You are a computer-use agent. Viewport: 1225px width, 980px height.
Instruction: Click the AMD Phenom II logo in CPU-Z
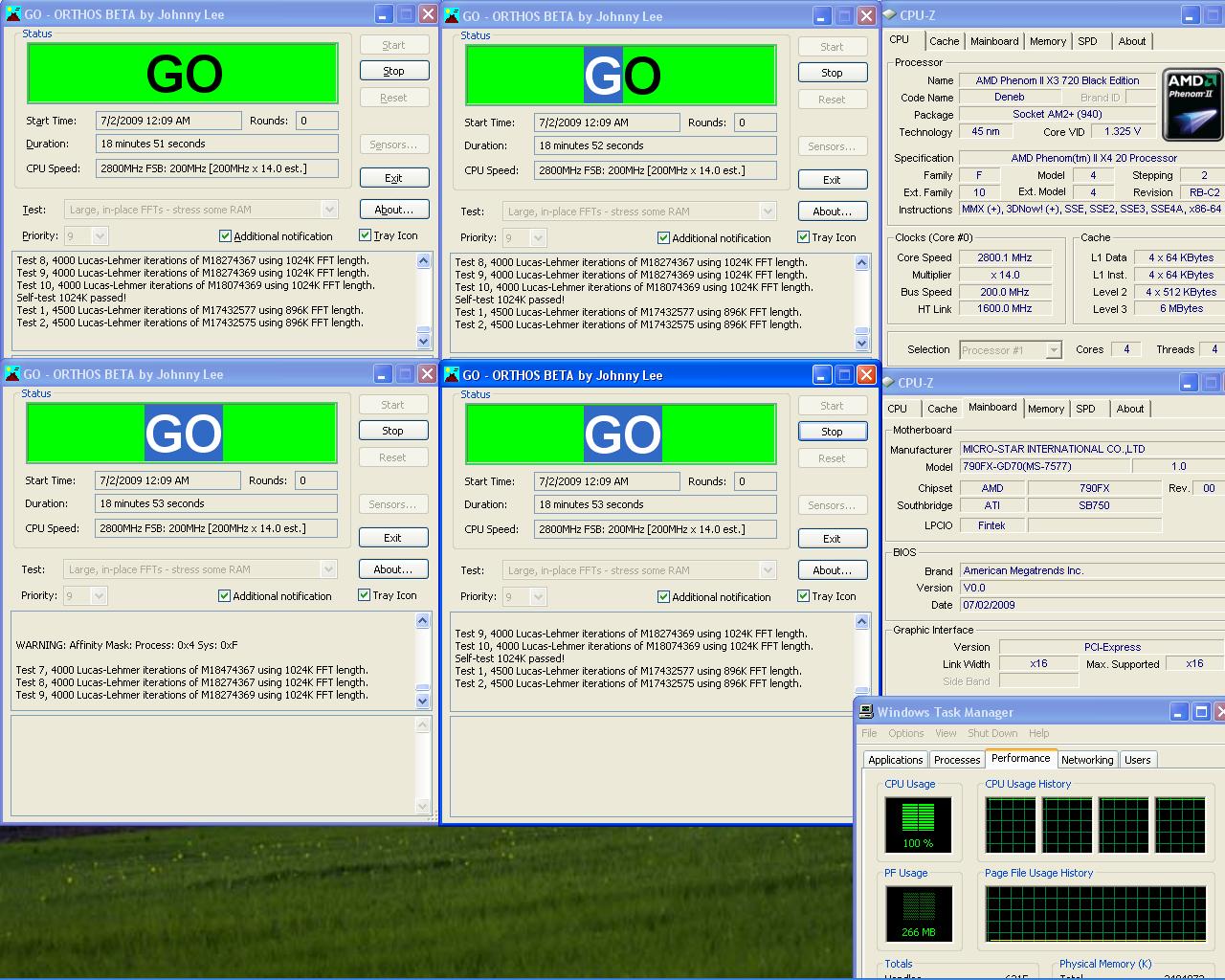[1192, 103]
